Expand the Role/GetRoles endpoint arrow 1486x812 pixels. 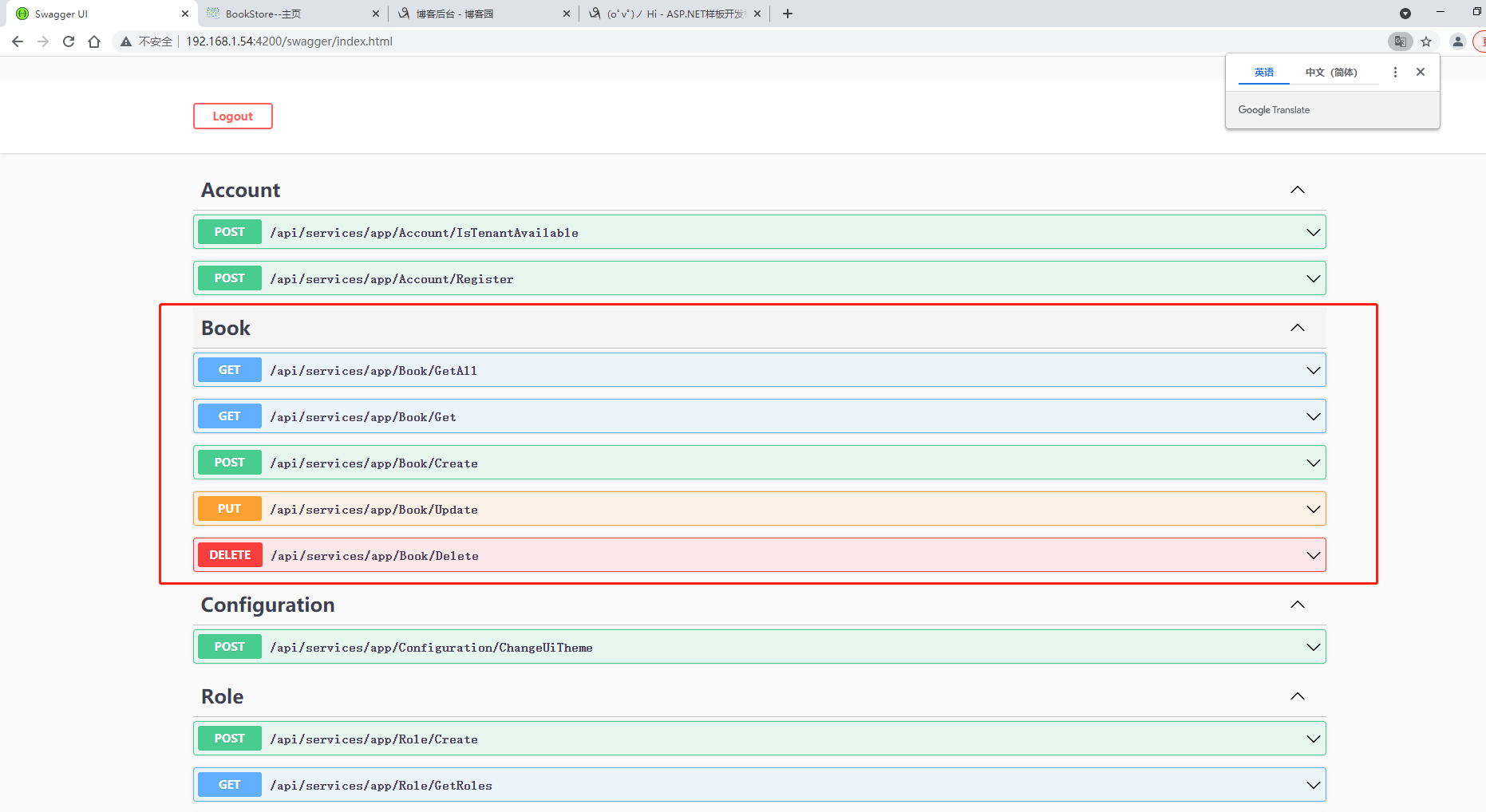coord(1313,785)
